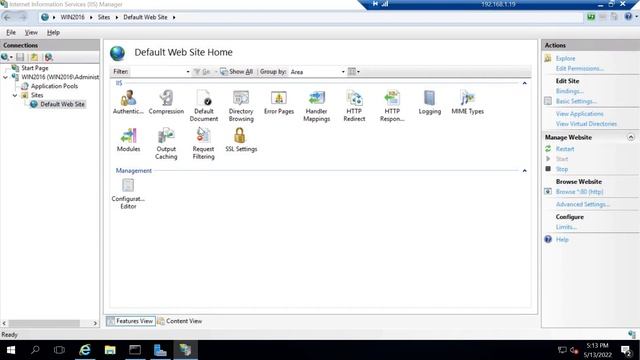The height and width of the screenshot is (360, 640).
Task: Open the view style dropdown button
Action: point(353,72)
